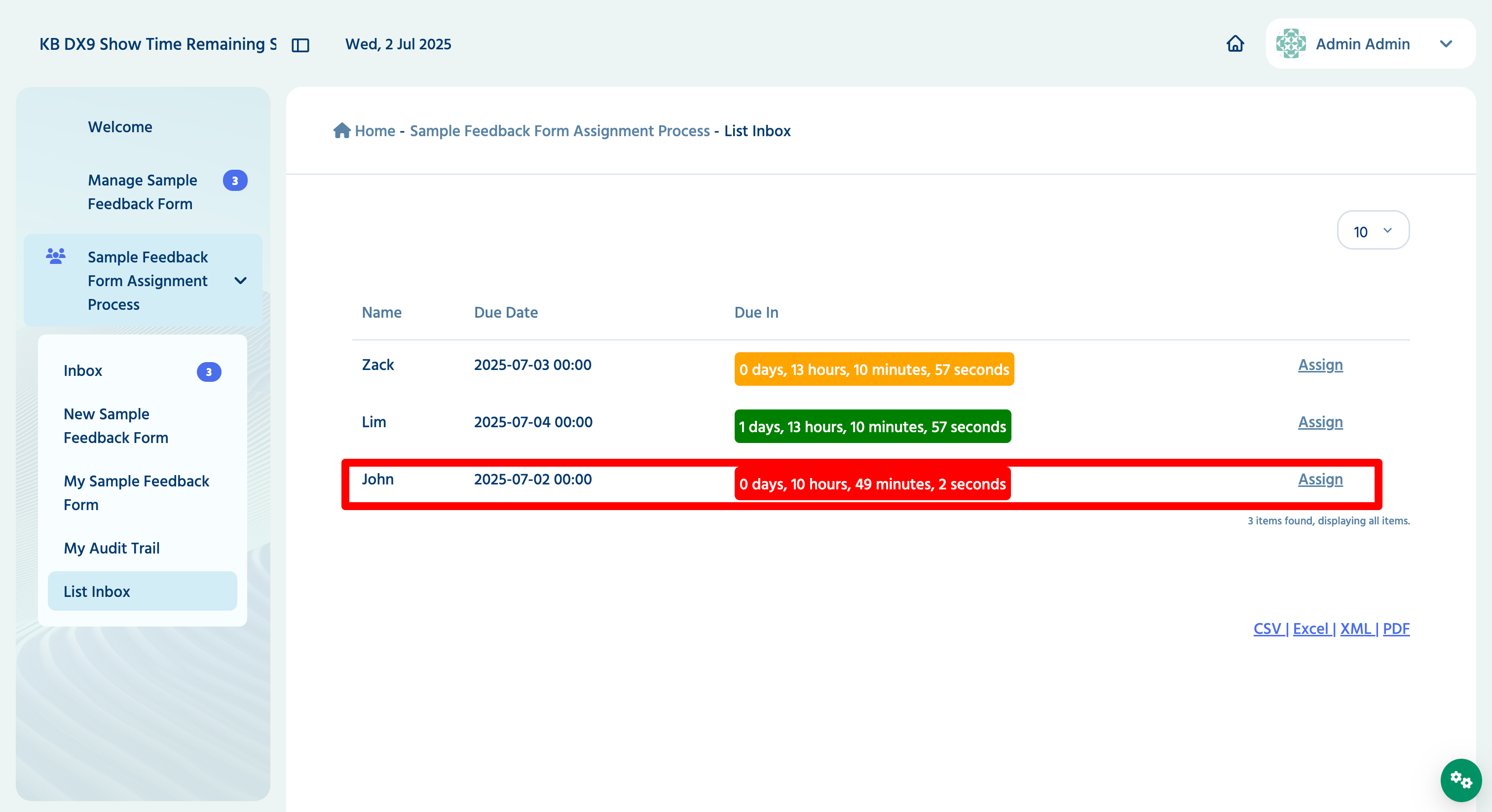This screenshot has height=812, width=1492.
Task: Click Assign link for Zack
Action: pyautogui.click(x=1320, y=365)
